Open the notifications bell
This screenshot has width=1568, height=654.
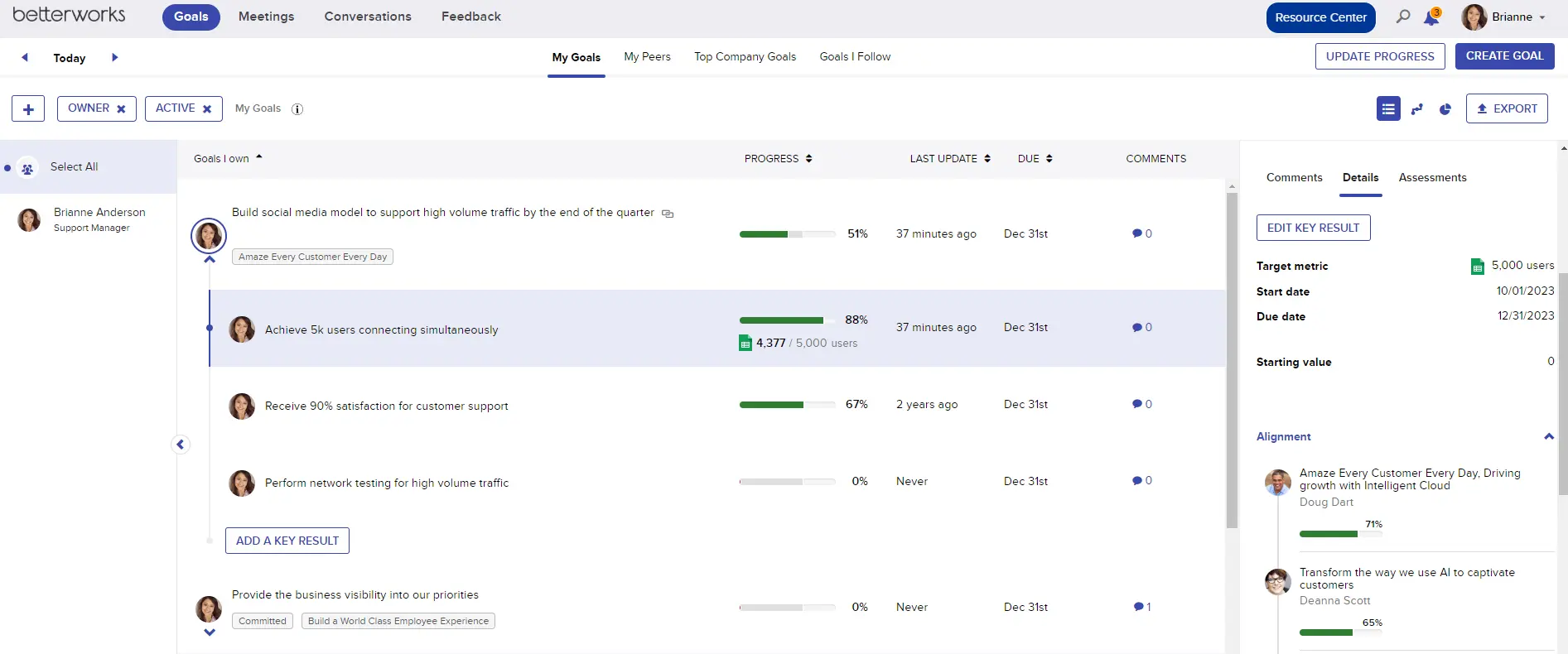[x=1431, y=17]
